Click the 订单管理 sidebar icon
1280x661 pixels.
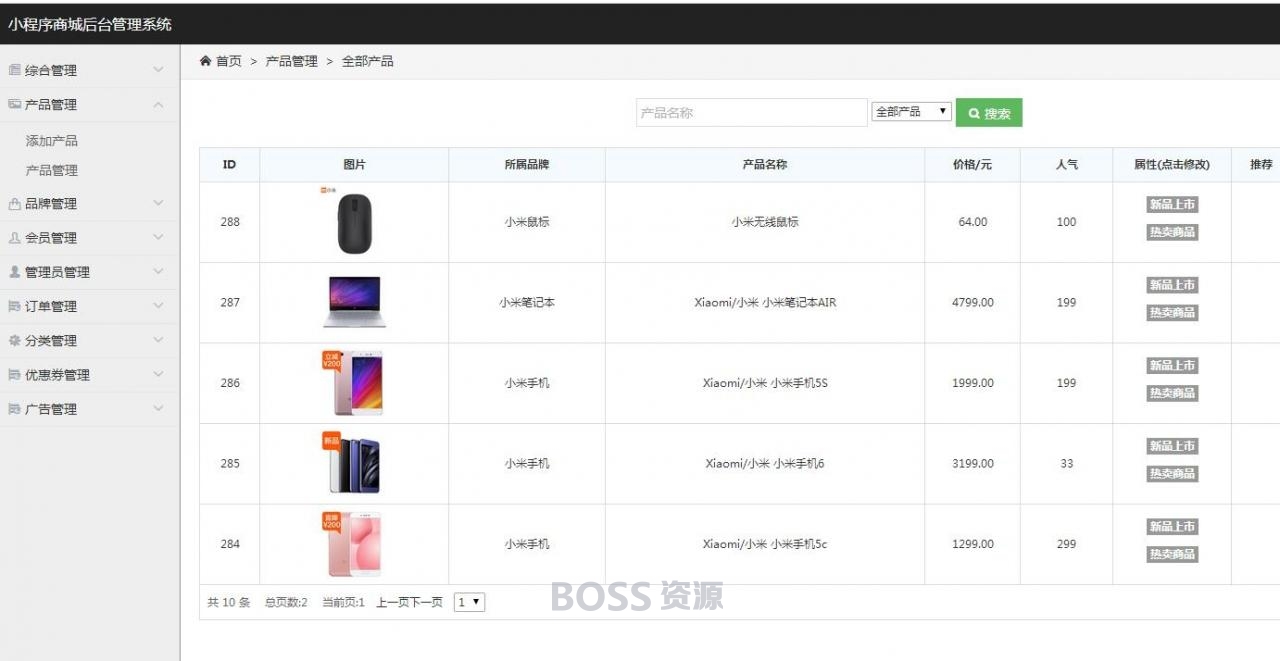click(x=14, y=306)
